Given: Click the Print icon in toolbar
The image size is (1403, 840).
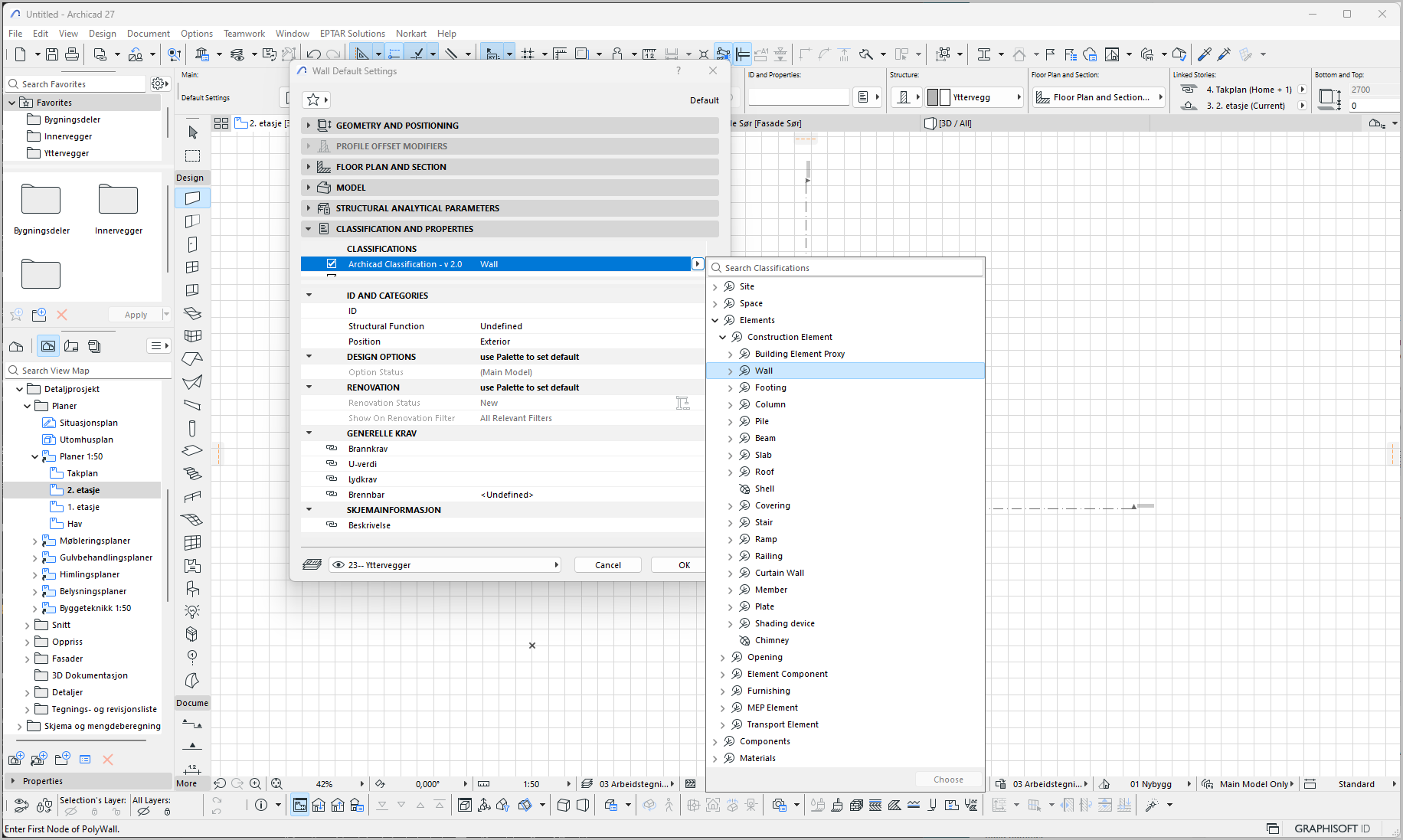Looking at the screenshot, I should point(72,54).
